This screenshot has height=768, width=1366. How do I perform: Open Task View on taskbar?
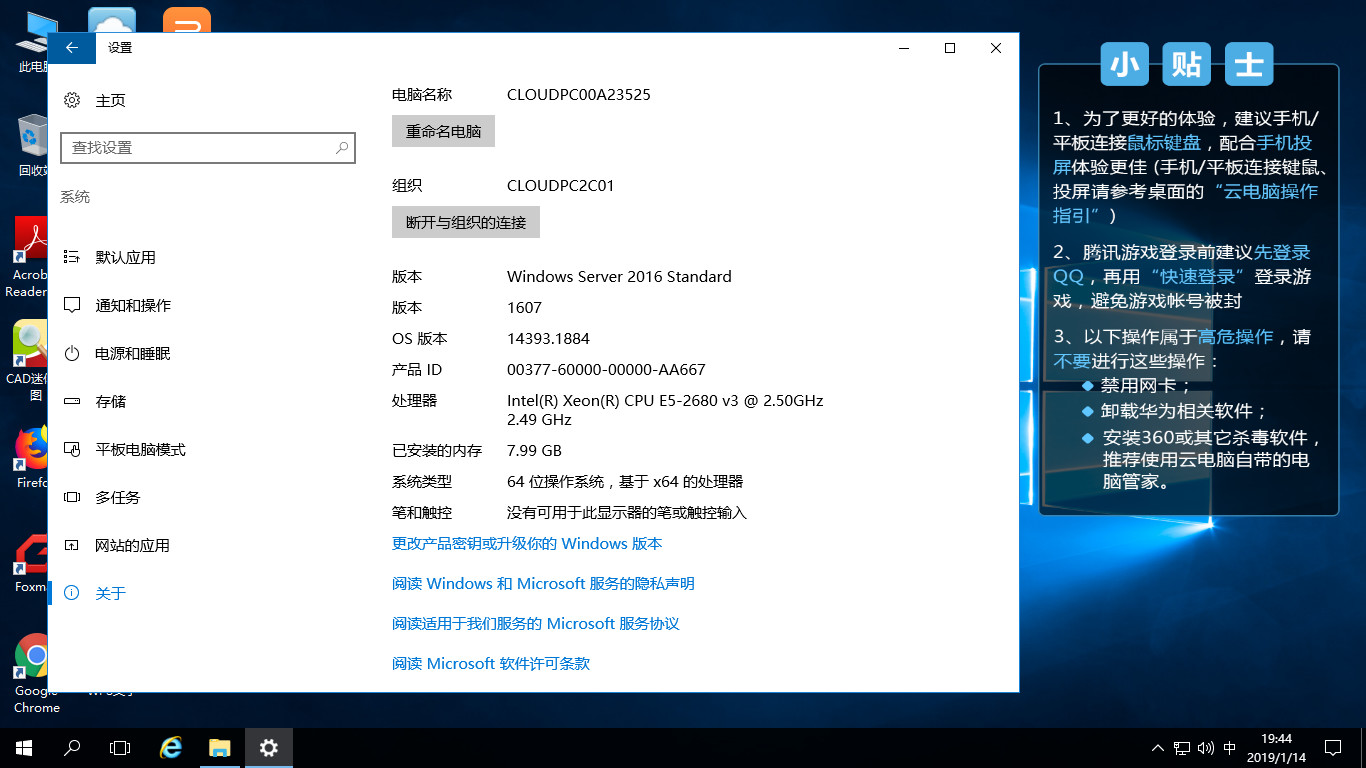(x=120, y=748)
